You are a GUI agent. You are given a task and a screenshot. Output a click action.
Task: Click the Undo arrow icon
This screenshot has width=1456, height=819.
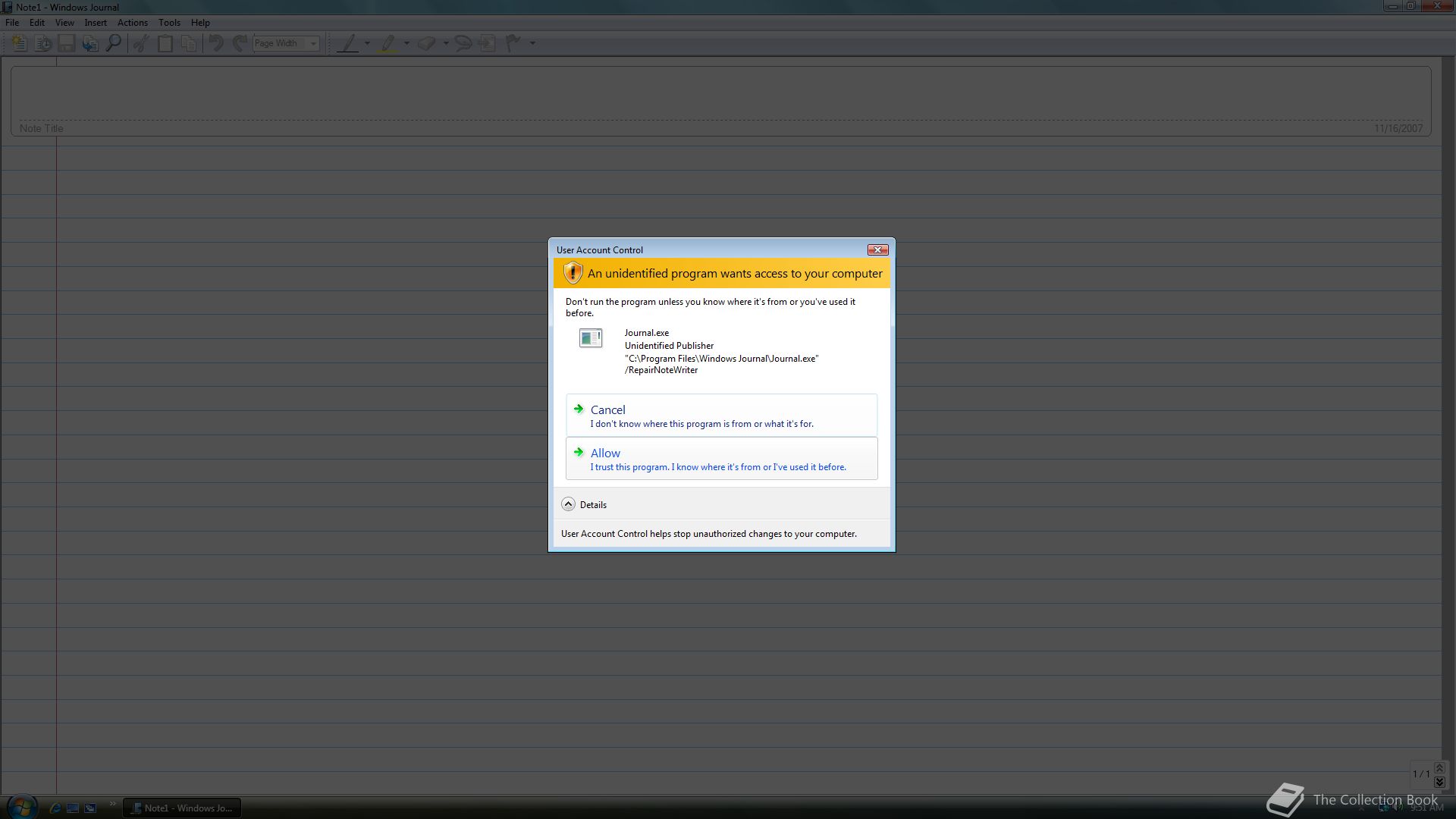pyautogui.click(x=216, y=43)
